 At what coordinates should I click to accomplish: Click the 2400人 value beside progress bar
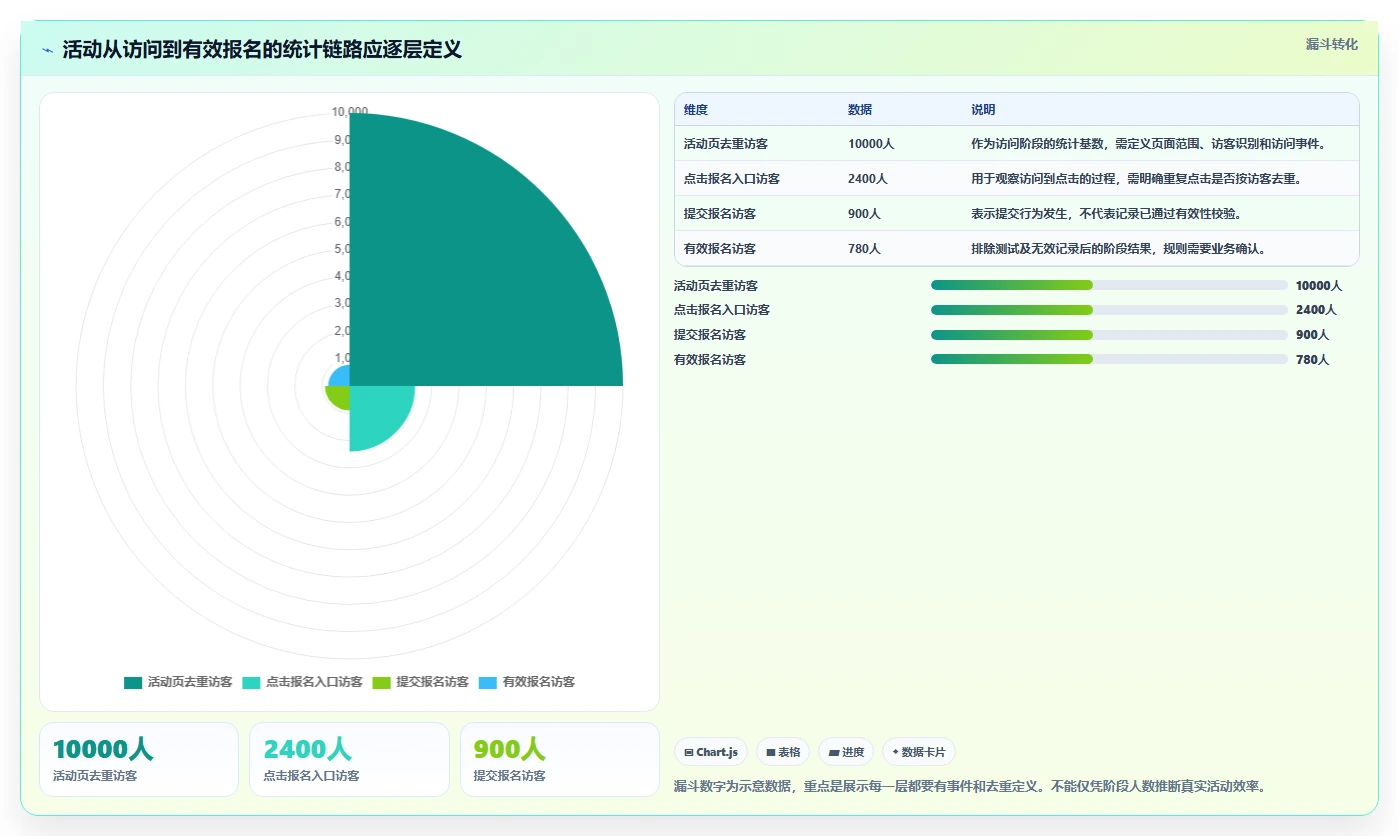(1316, 310)
